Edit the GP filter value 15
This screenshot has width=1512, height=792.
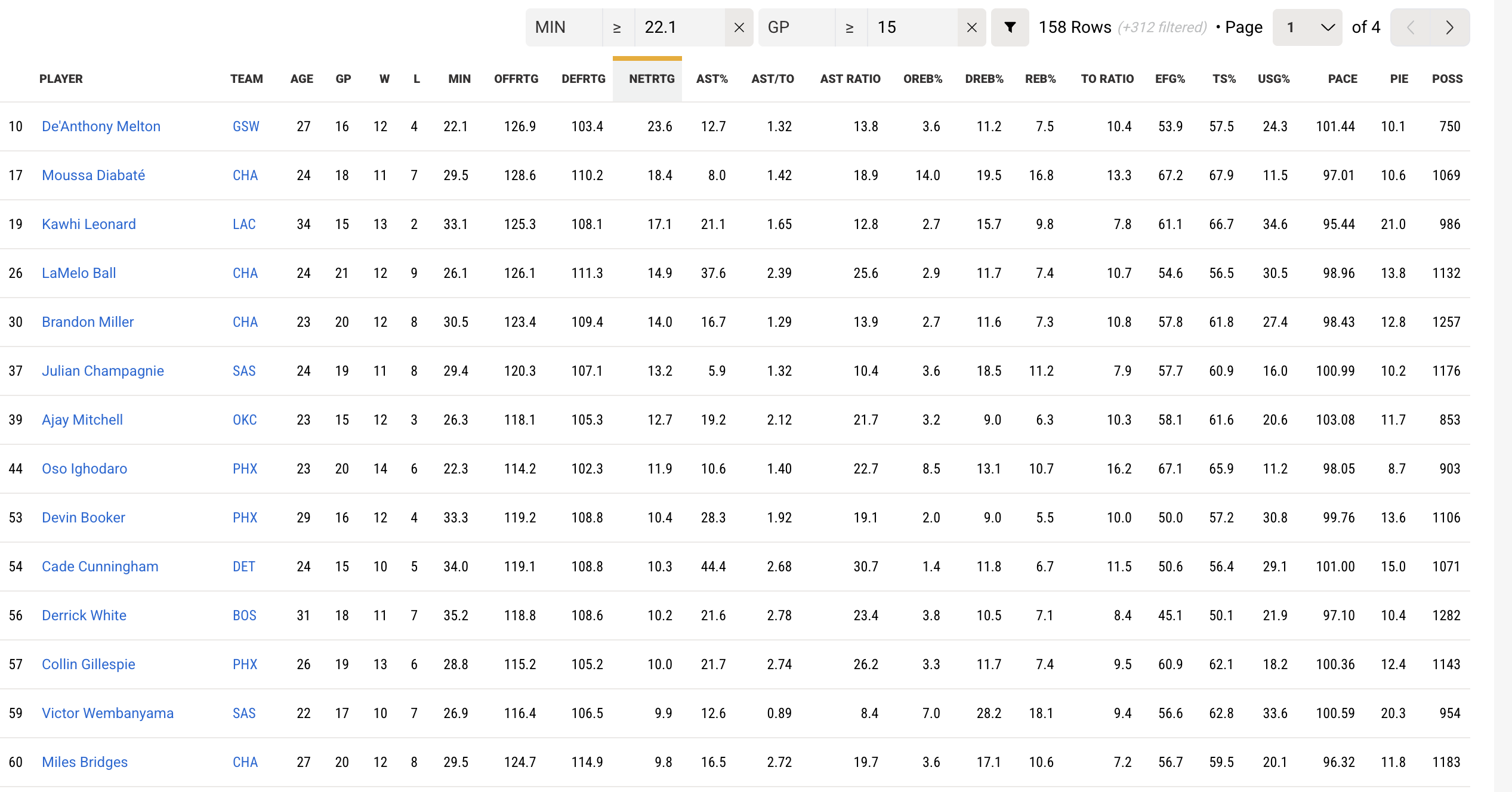tap(912, 27)
